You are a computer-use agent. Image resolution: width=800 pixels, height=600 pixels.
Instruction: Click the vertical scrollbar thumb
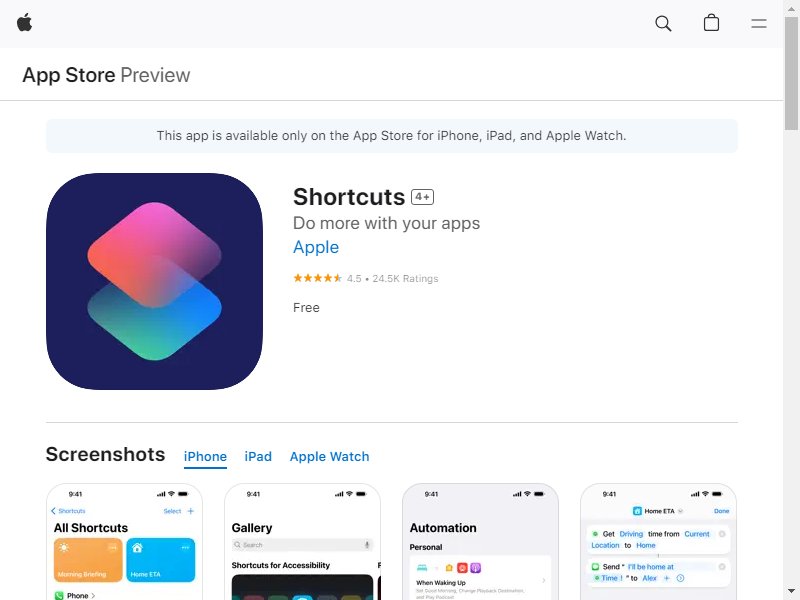tap(791, 74)
